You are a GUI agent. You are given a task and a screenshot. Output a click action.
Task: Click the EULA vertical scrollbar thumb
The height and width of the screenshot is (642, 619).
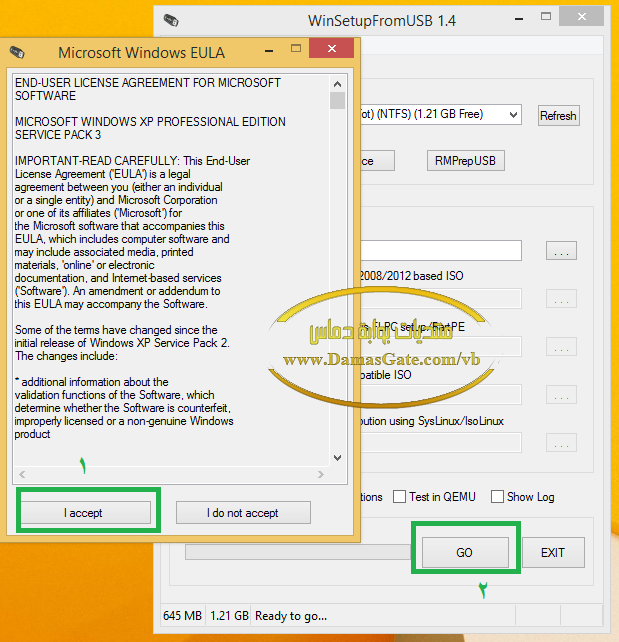tap(337, 101)
